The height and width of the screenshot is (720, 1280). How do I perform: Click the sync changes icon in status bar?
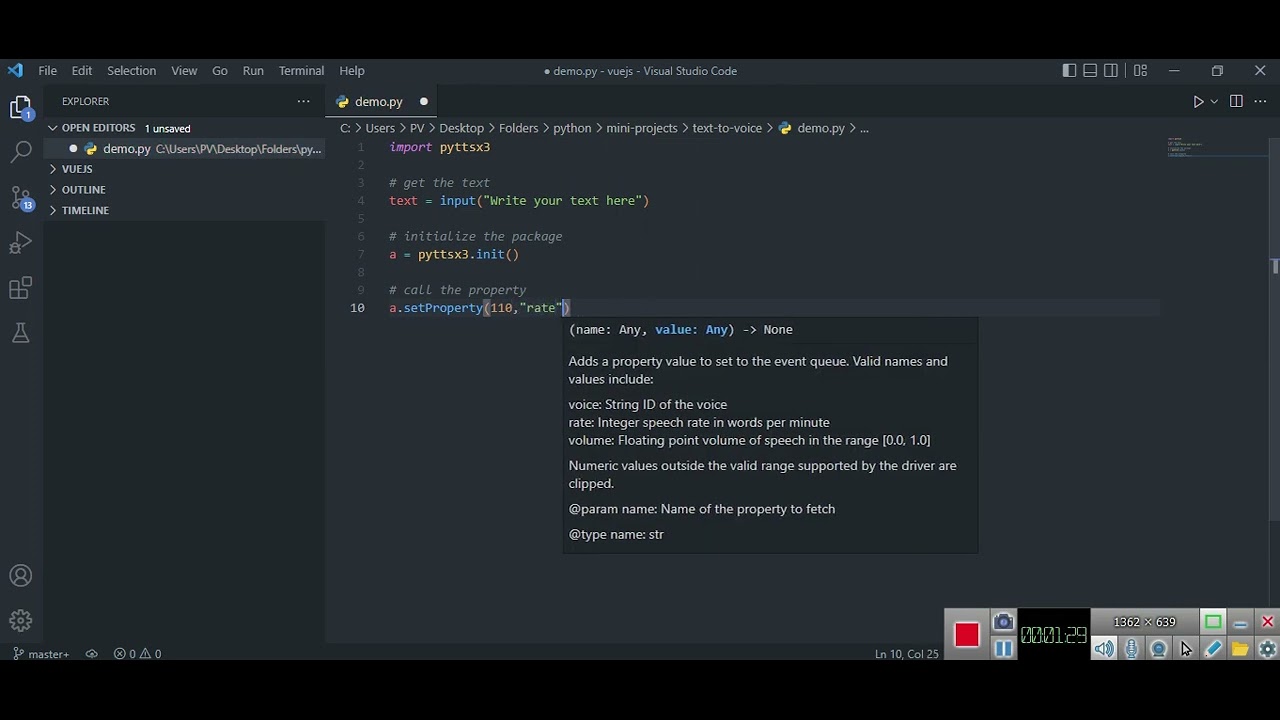tap(91, 654)
